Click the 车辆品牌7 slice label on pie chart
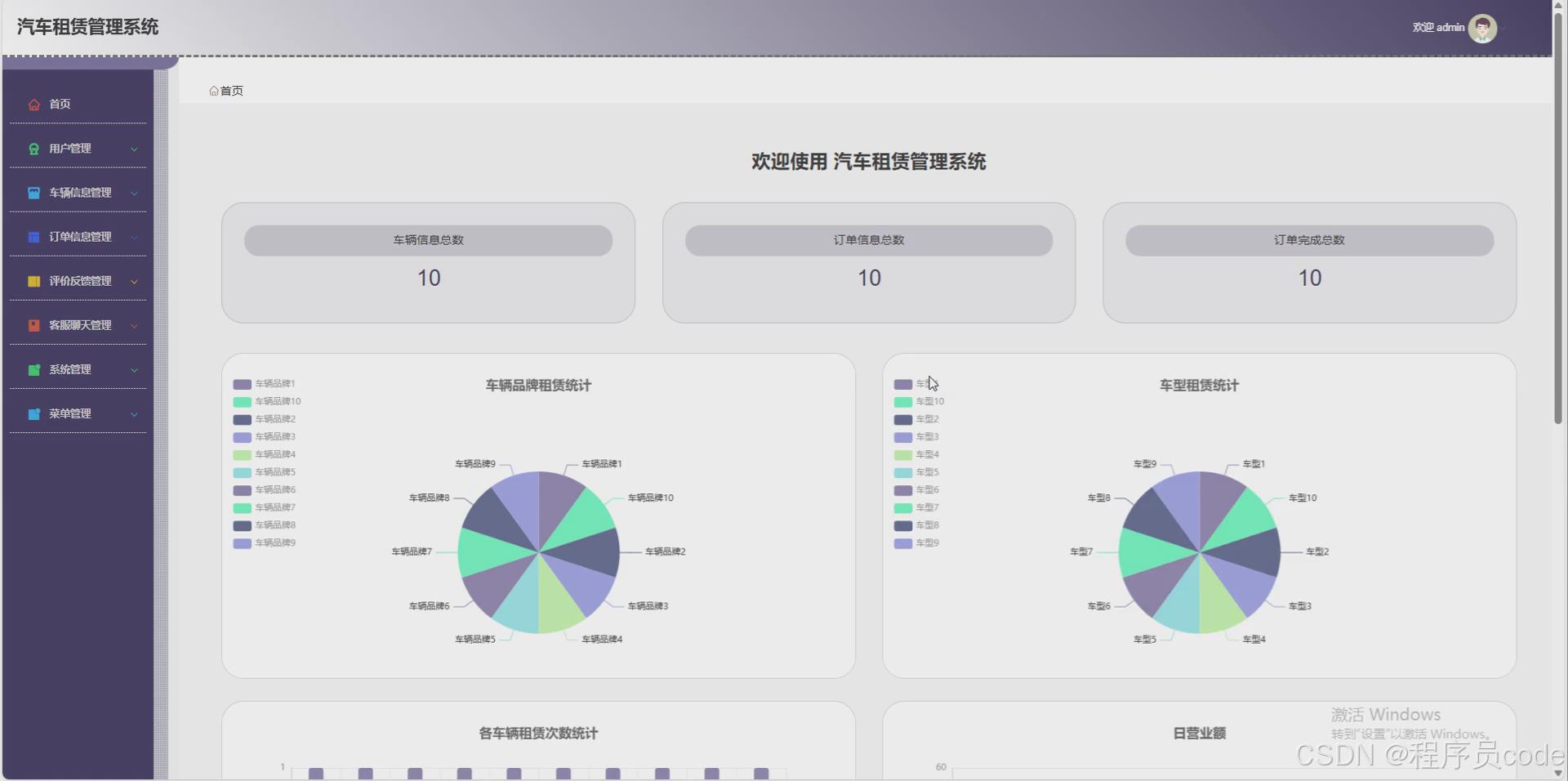The image size is (1568, 781). tap(412, 552)
